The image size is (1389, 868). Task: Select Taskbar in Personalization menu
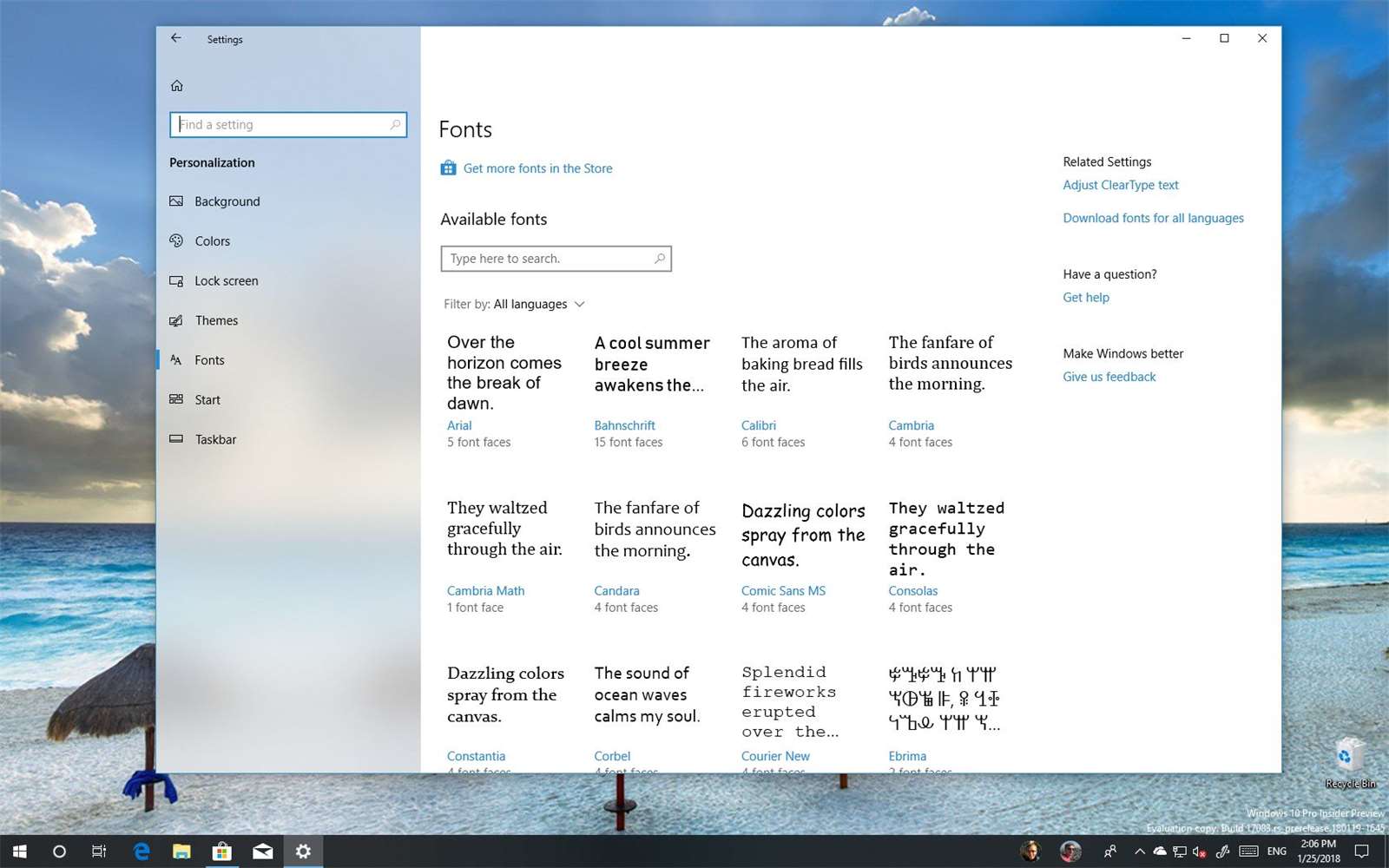click(216, 439)
